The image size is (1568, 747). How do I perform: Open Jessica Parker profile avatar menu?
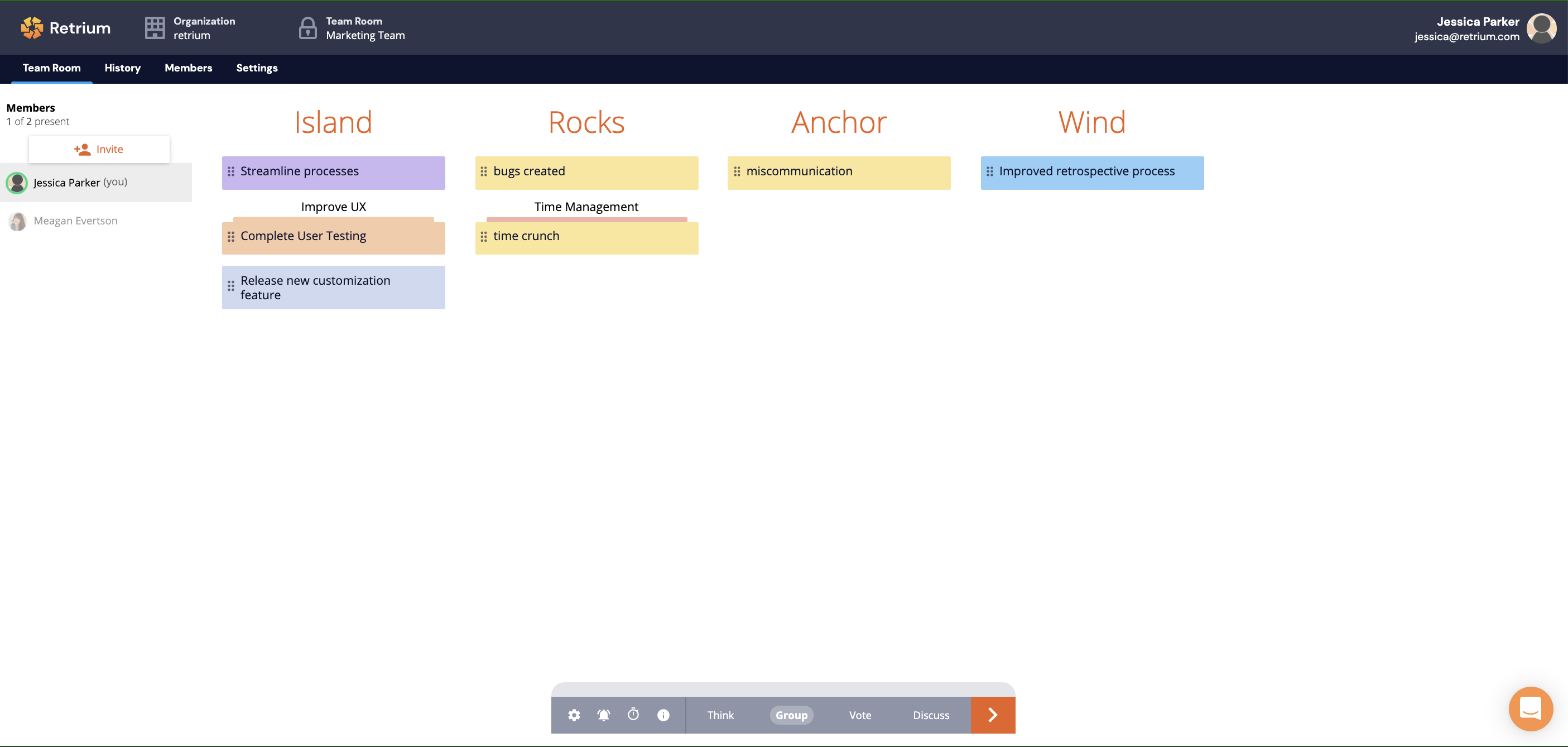click(1541, 28)
